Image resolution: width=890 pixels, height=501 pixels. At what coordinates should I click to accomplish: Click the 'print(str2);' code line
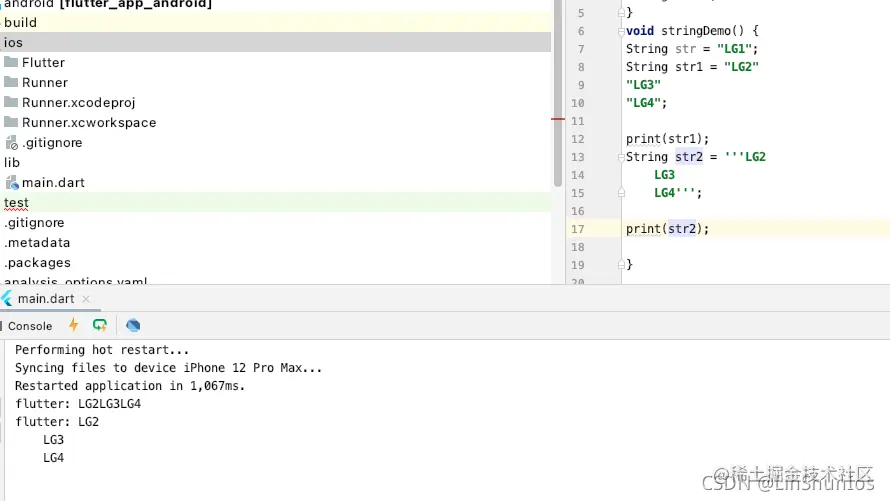click(668, 229)
